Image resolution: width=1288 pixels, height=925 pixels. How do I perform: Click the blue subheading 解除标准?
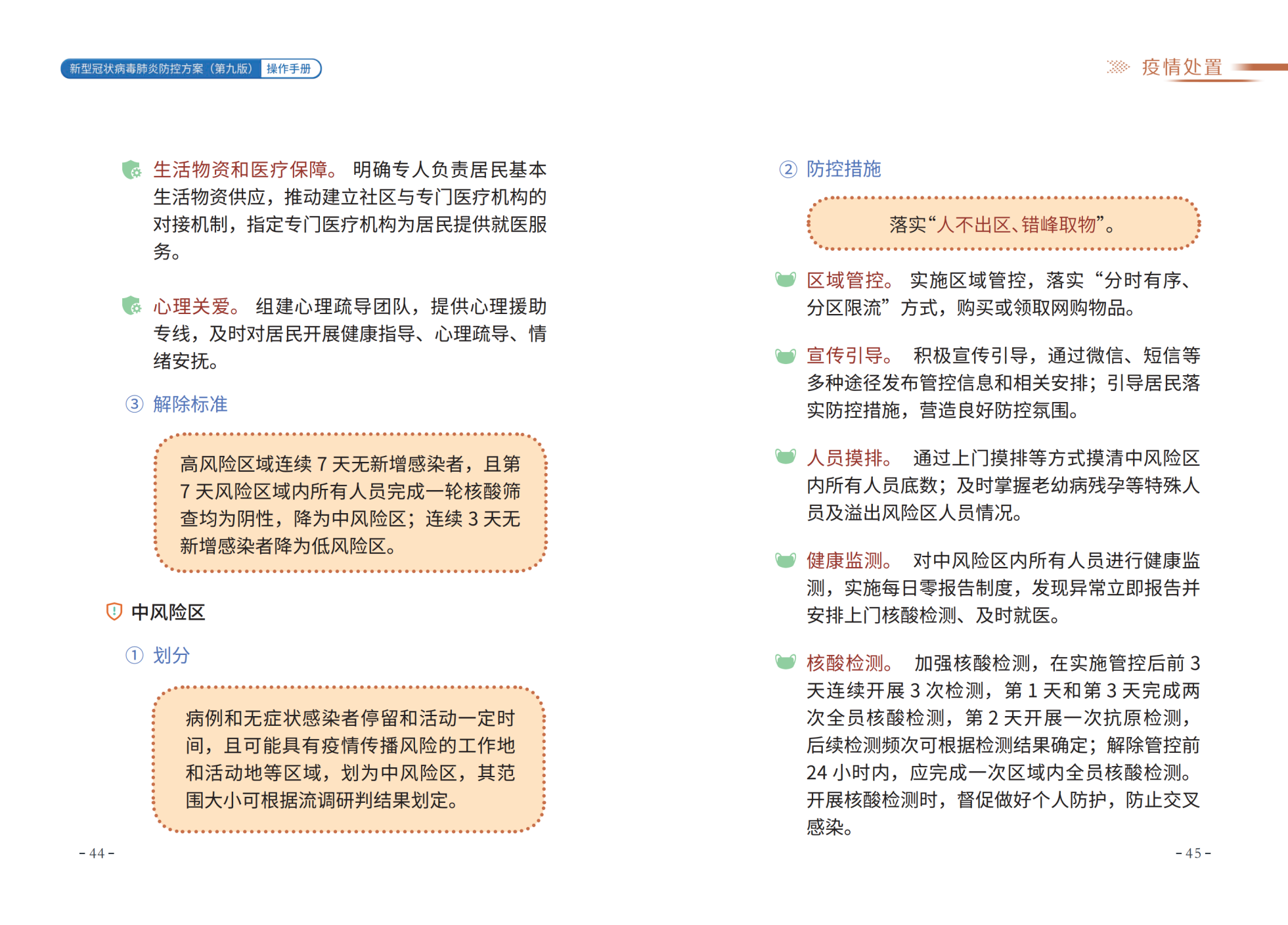click(x=190, y=404)
